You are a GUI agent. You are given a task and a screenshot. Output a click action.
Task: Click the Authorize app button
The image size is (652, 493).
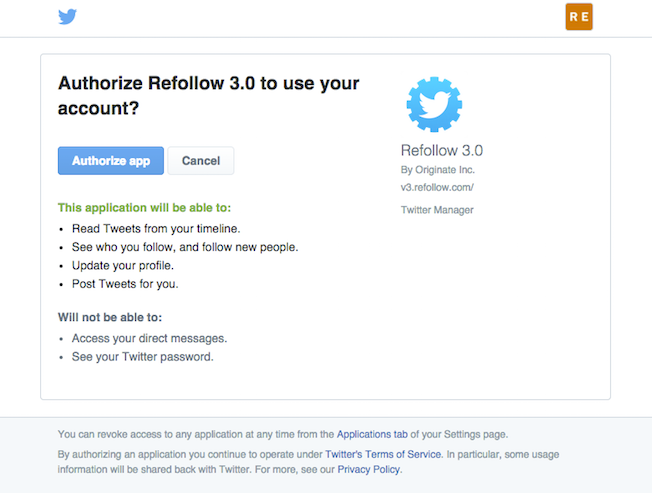(111, 160)
